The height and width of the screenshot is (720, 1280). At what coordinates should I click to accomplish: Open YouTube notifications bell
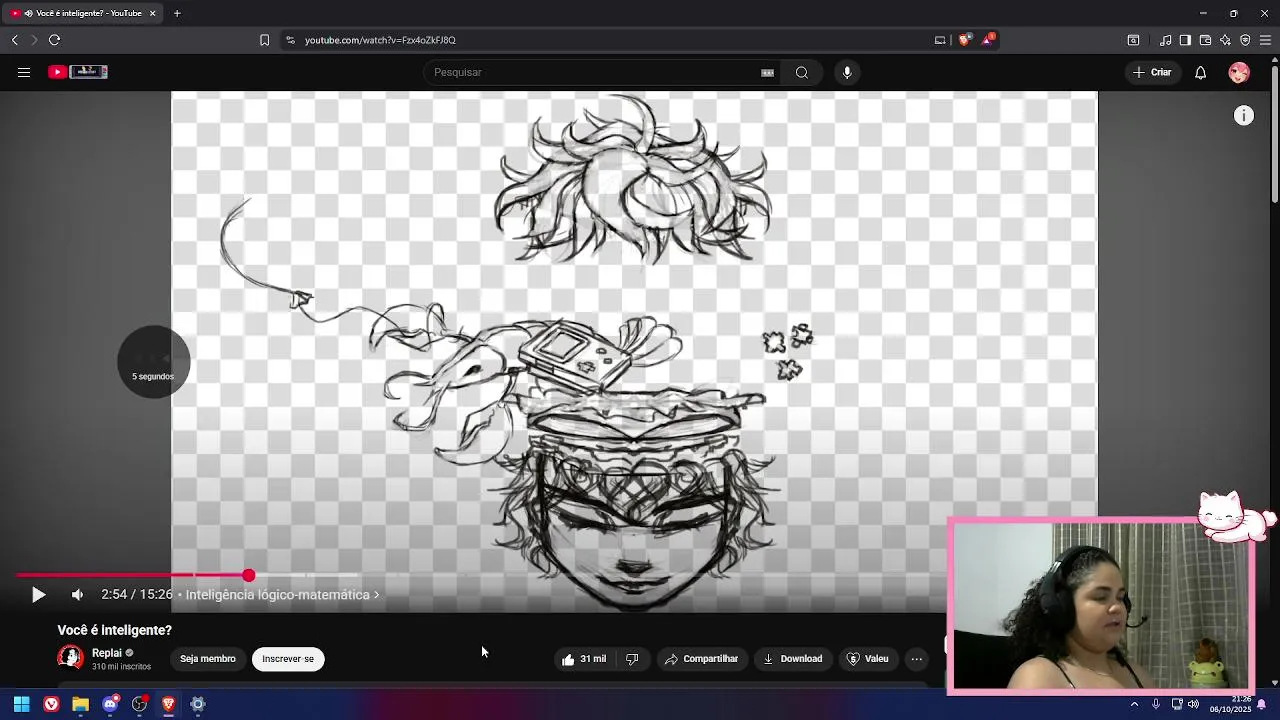pyautogui.click(x=1200, y=72)
